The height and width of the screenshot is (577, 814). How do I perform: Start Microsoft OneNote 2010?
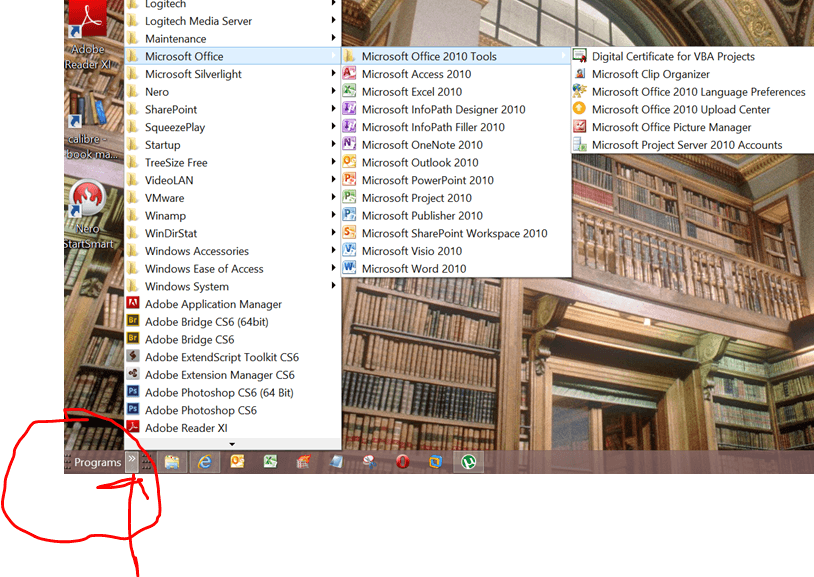[x=419, y=145]
